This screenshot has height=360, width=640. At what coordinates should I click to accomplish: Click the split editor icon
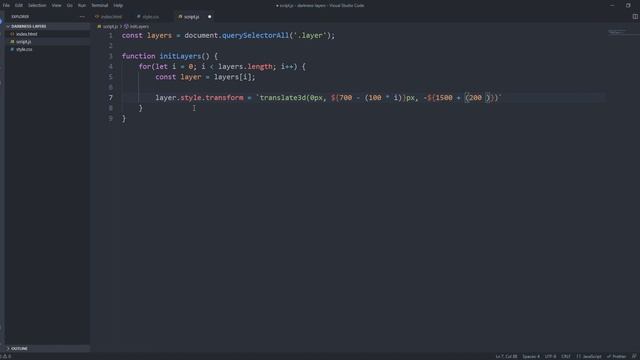[635, 17]
